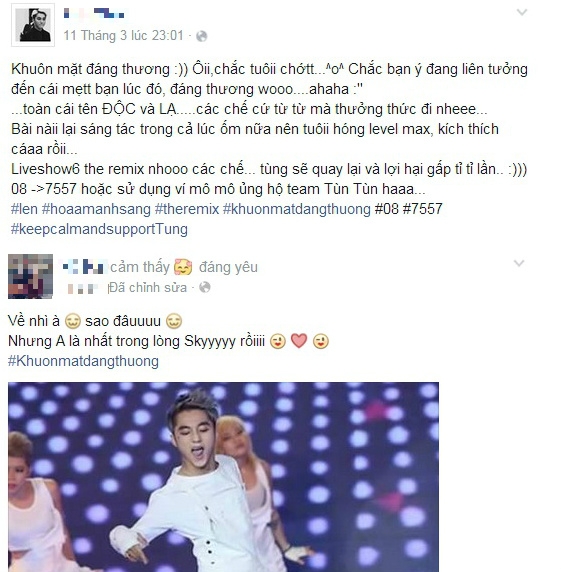Open #khuonmatdangthuong hashtag in first post
Screen dimensions: 561x572
pos(297,209)
